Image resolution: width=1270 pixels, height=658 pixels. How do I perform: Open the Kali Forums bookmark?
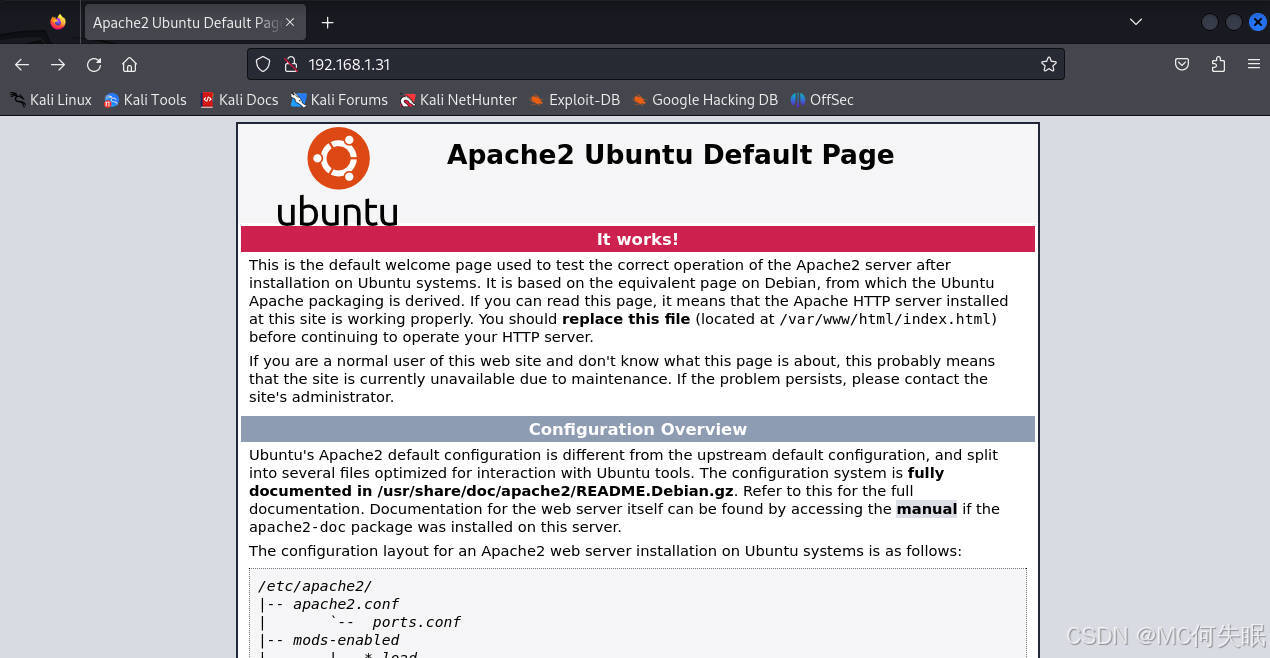click(x=339, y=99)
